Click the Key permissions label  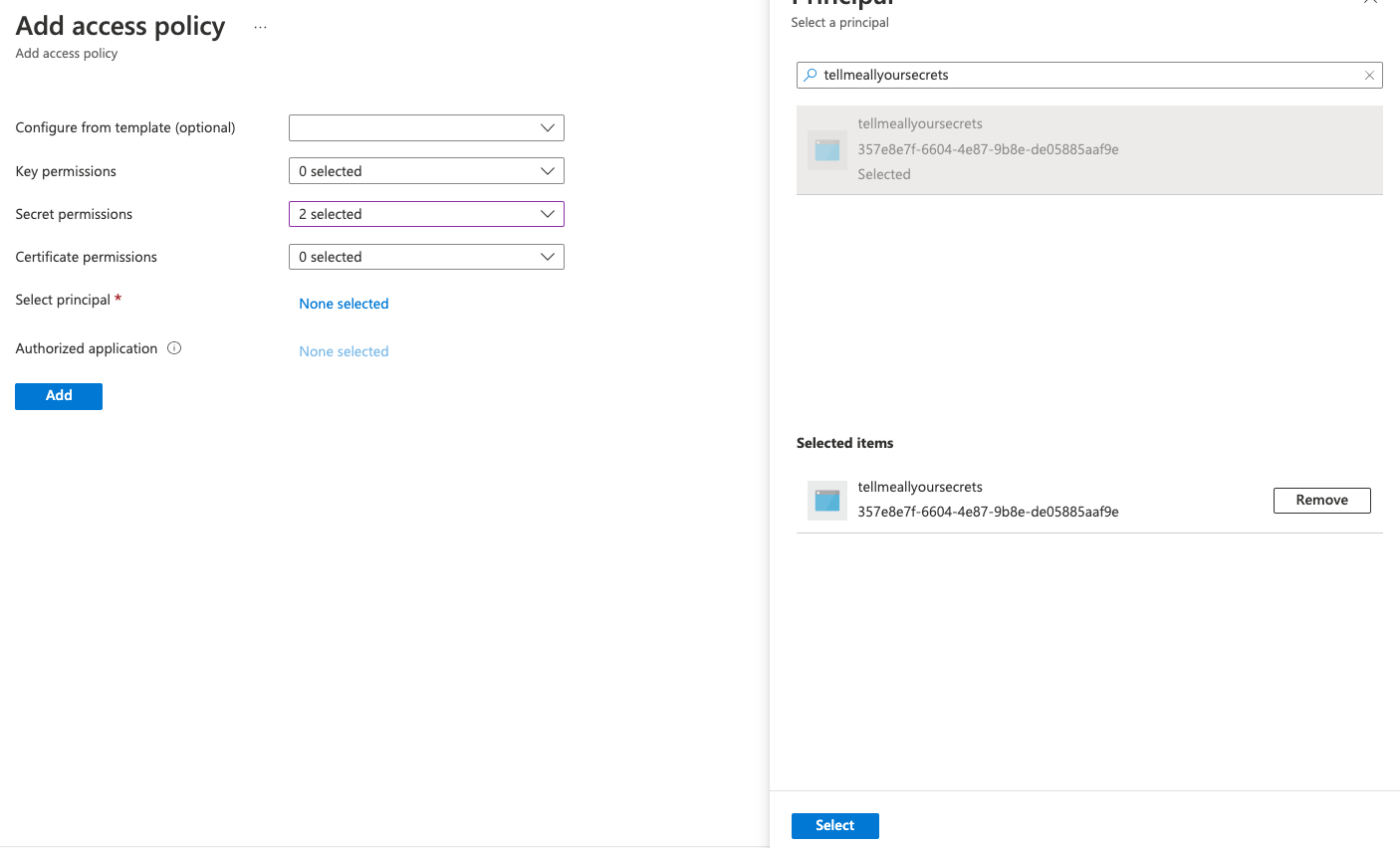(66, 171)
